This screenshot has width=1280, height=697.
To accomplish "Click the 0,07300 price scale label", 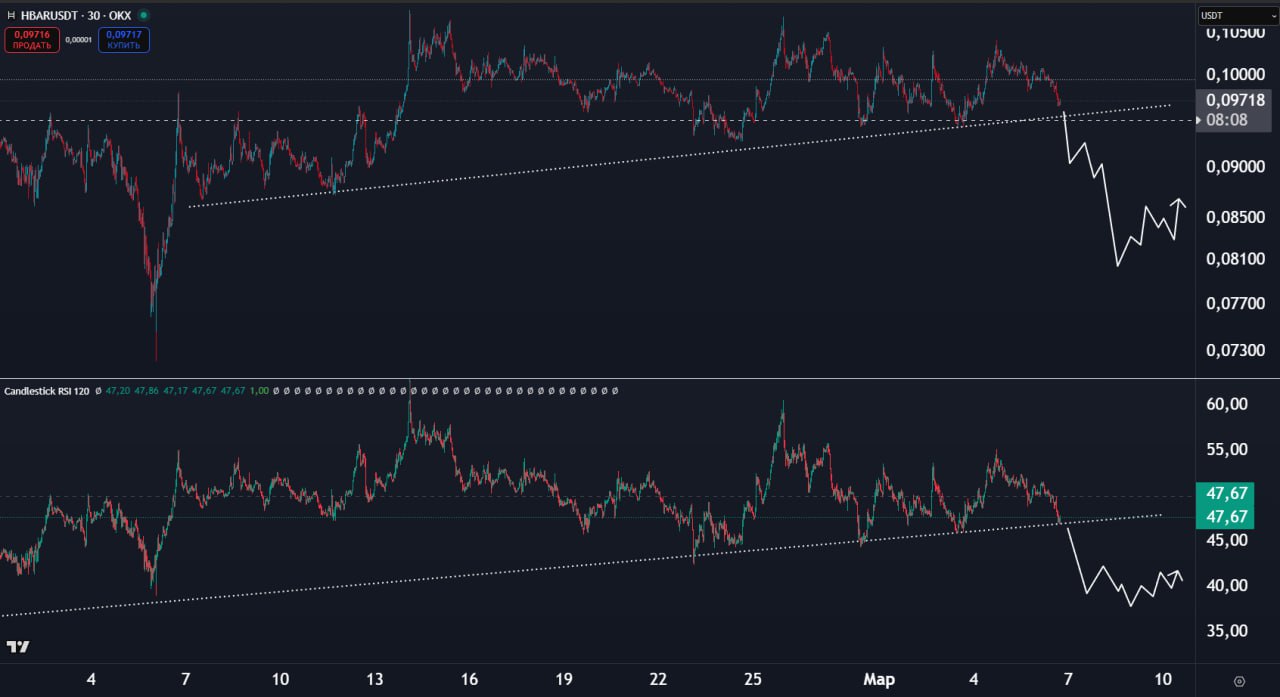I will pyautogui.click(x=1233, y=351).
